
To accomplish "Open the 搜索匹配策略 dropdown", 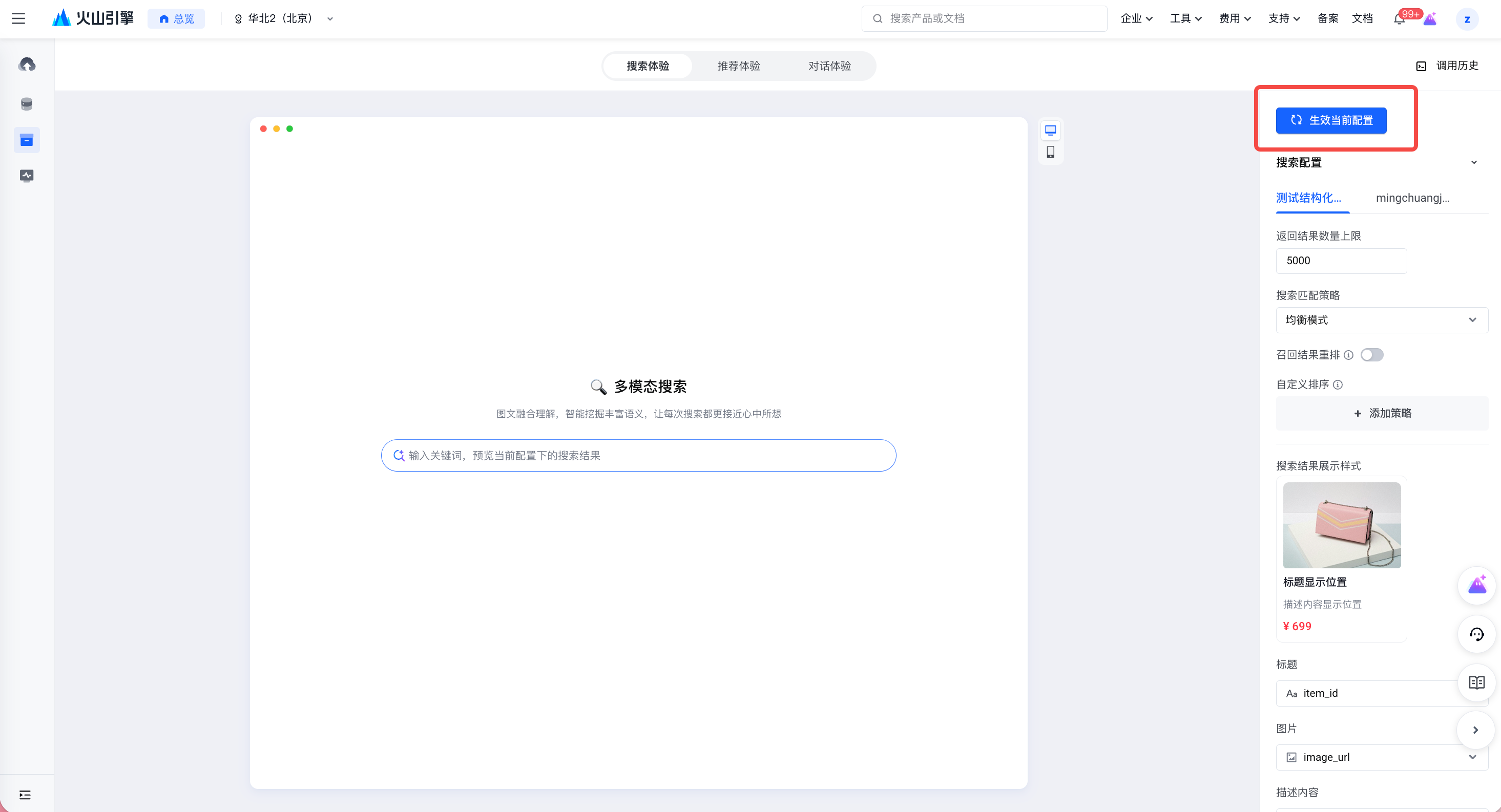I will point(1382,320).
